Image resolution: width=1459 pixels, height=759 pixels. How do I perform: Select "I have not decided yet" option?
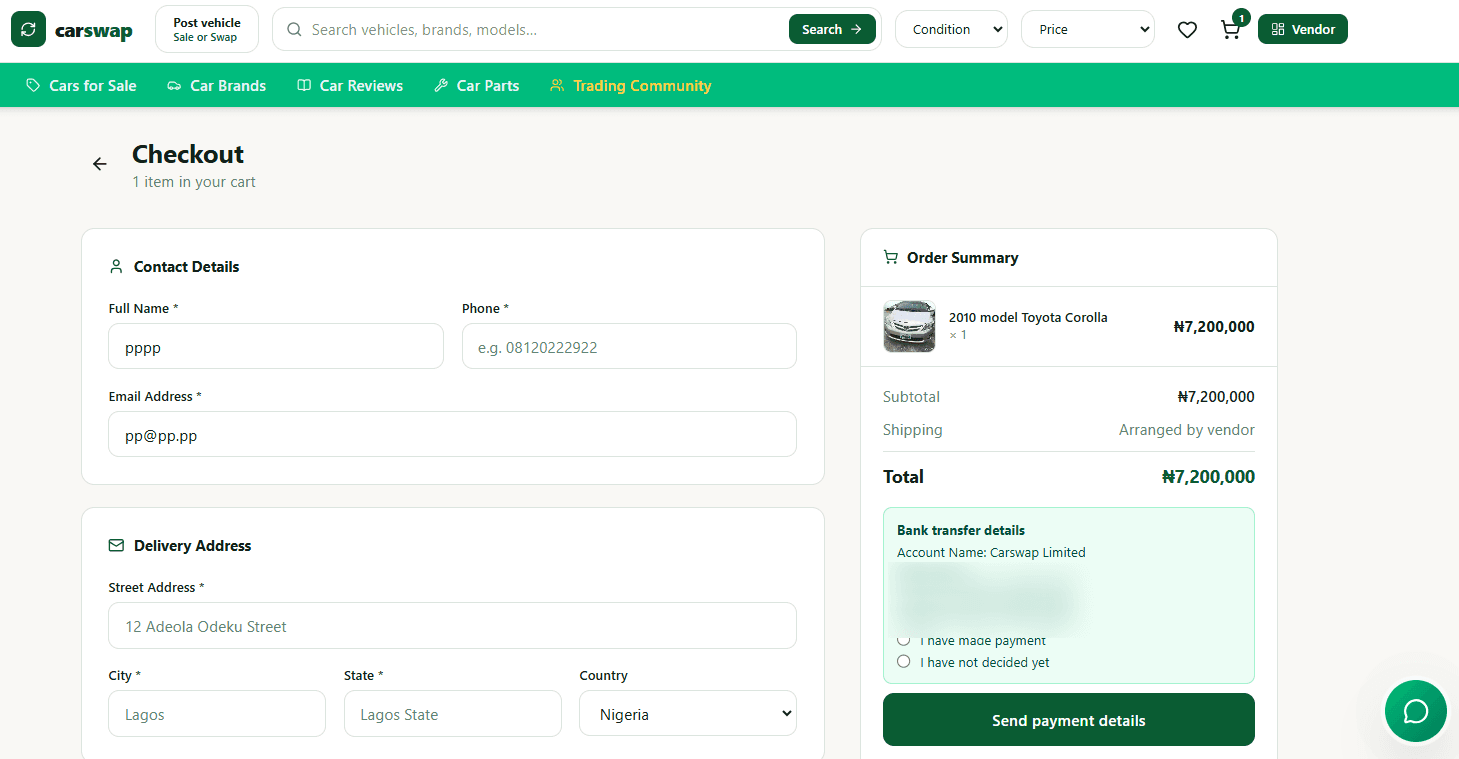tap(904, 662)
